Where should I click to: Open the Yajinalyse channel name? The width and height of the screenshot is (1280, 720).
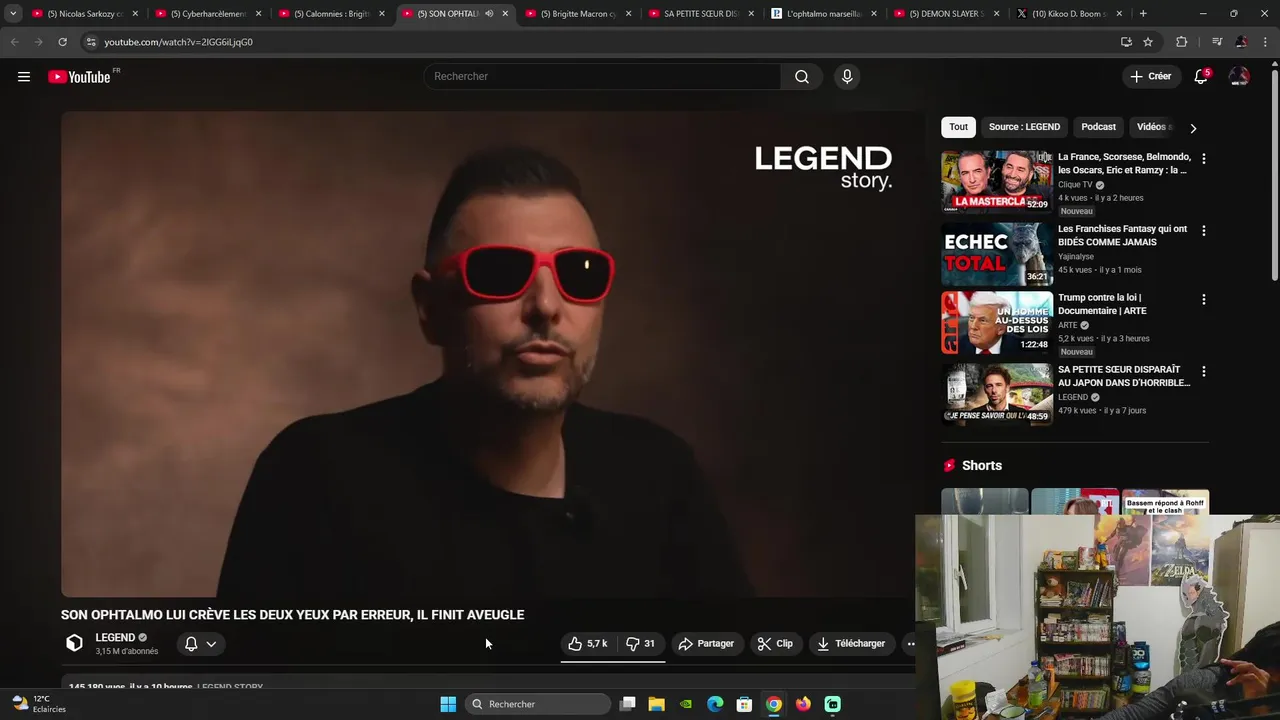(1076, 257)
